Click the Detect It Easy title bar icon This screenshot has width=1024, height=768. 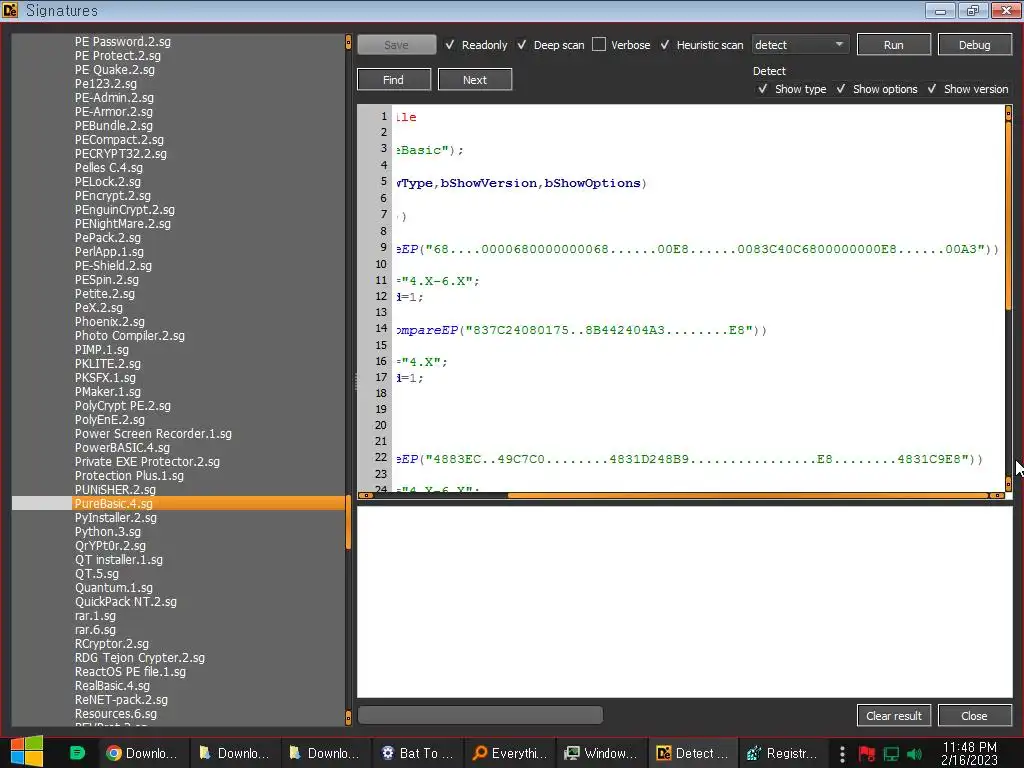(10, 10)
